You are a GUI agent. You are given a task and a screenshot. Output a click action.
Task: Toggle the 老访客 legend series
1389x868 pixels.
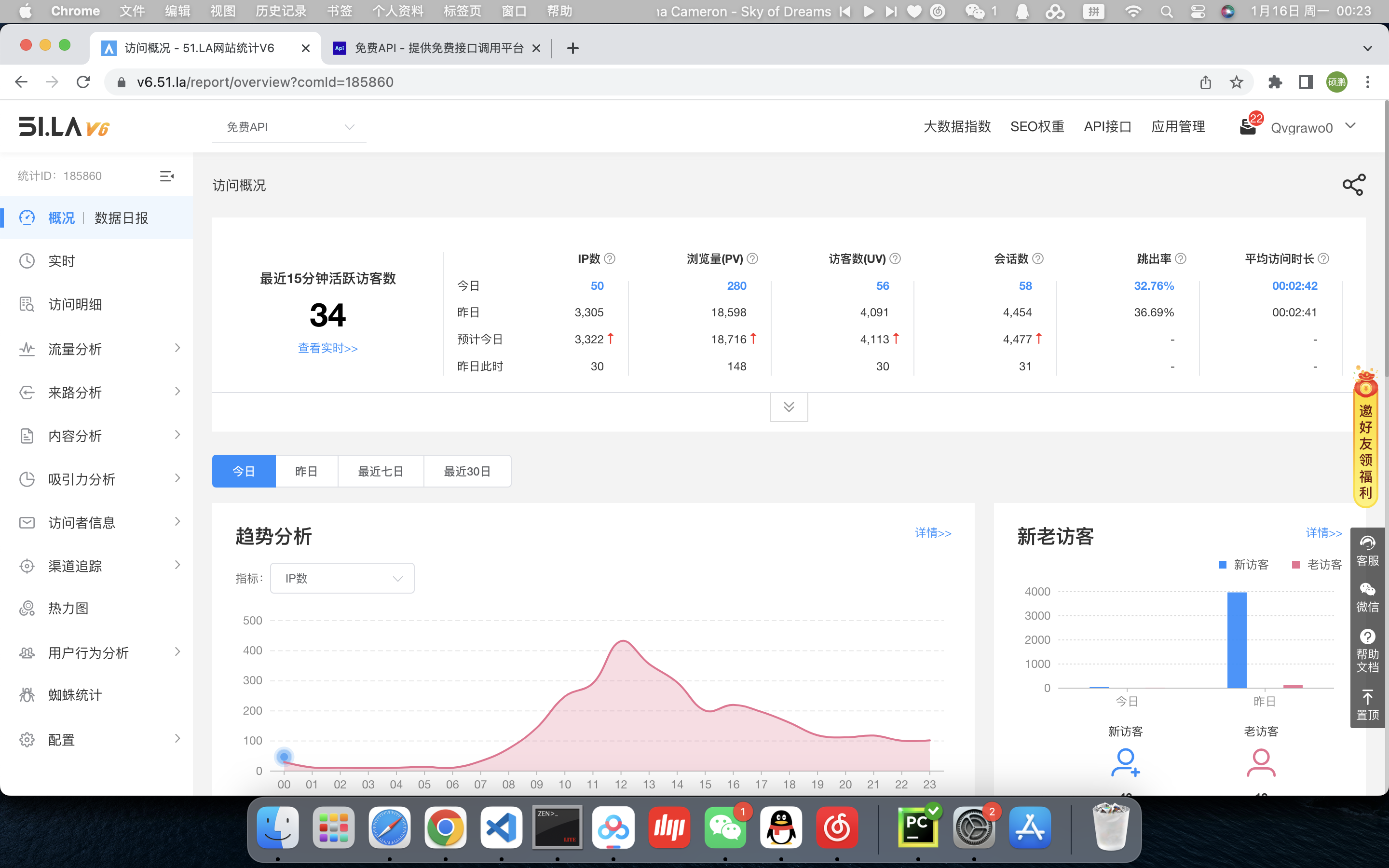[1317, 565]
